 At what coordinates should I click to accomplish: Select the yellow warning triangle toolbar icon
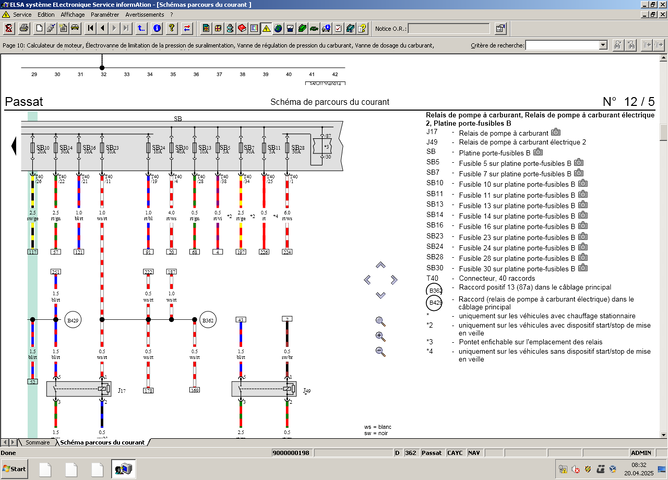pyautogui.click(x=266, y=28)
